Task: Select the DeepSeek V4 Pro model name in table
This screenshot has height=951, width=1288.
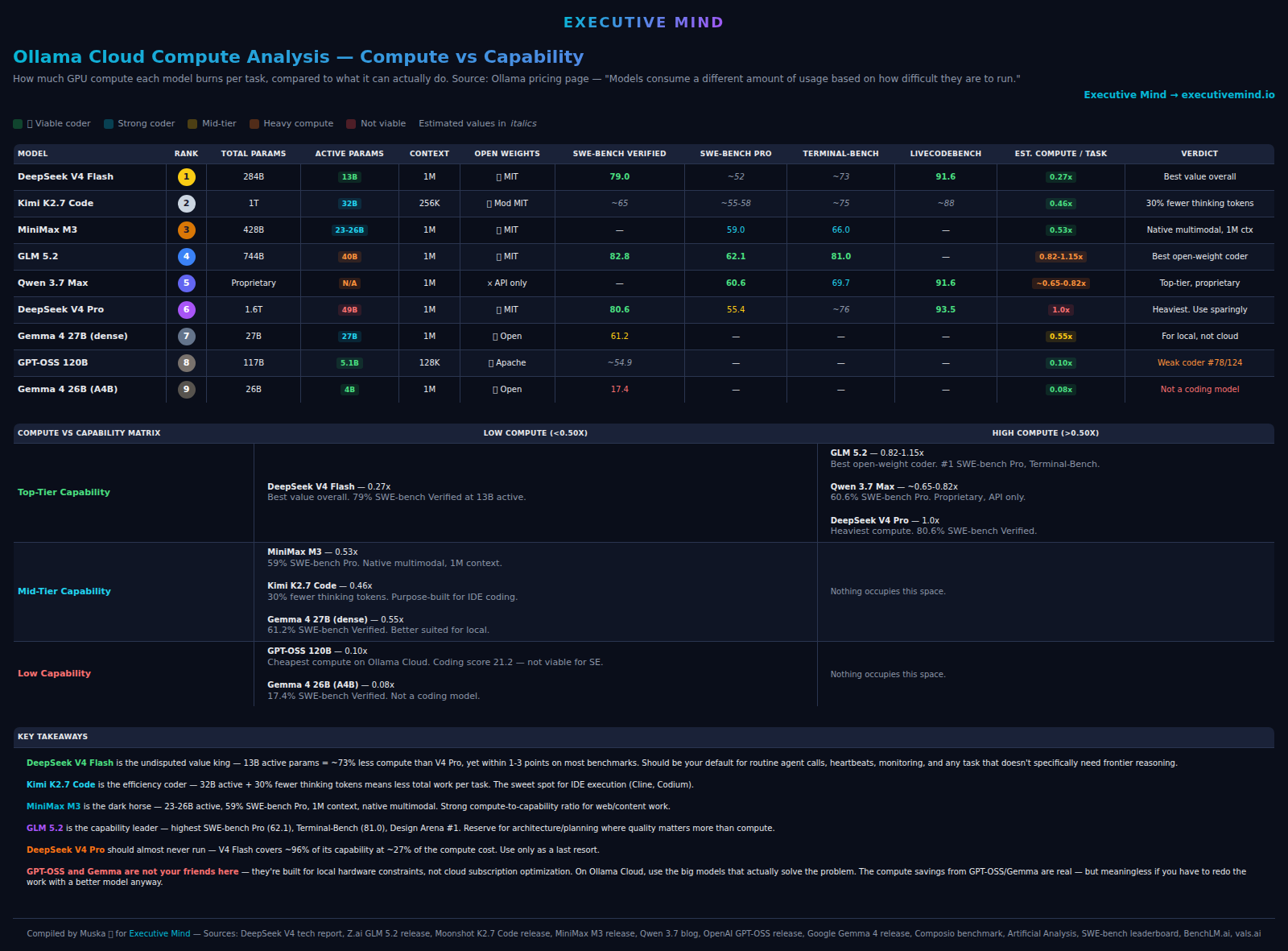Action: [x=61, y=310]
